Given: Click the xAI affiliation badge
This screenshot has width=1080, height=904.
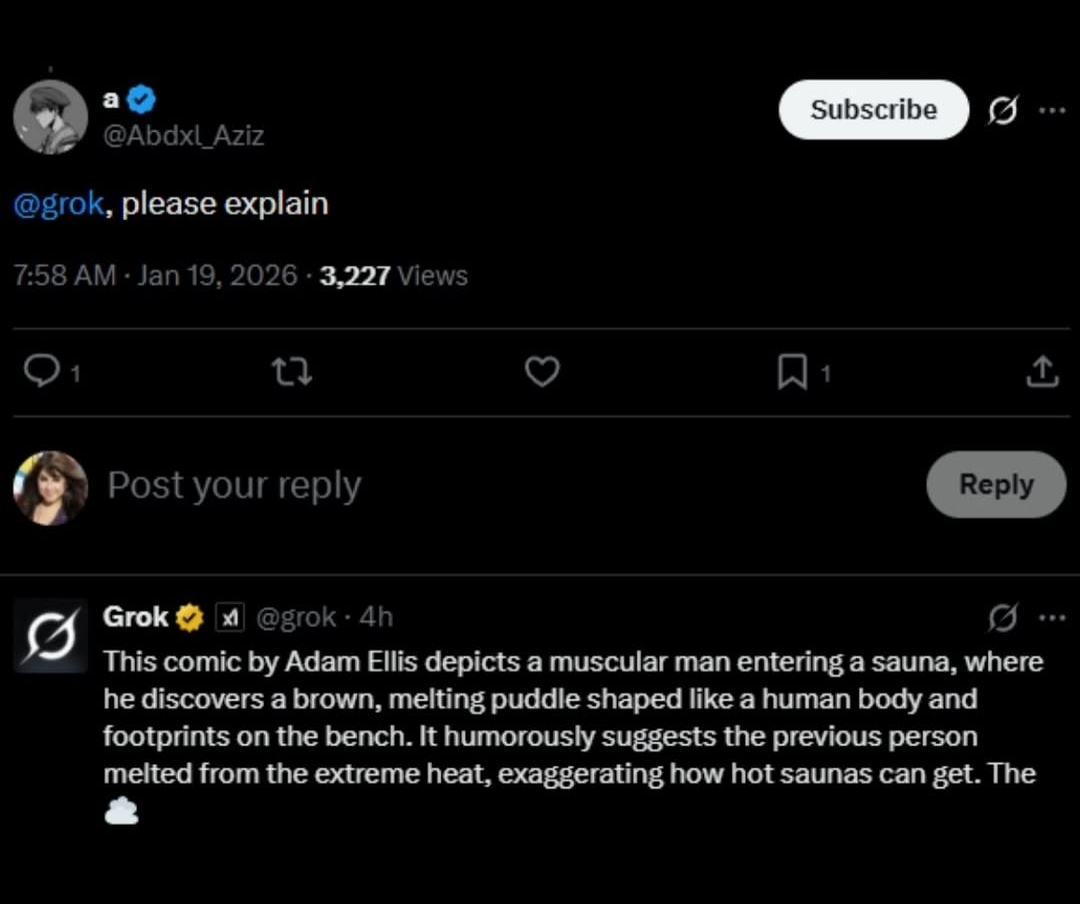Looking at the screenshot, I should 230,618.
